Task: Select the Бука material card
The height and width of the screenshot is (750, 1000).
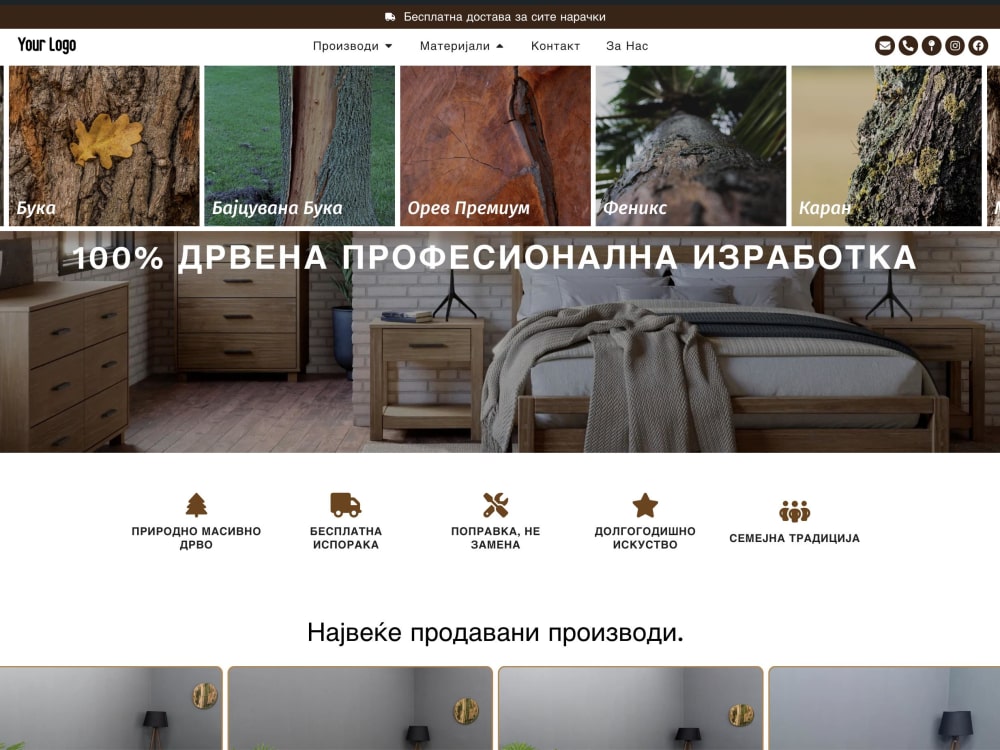Action: click(104, 146)
